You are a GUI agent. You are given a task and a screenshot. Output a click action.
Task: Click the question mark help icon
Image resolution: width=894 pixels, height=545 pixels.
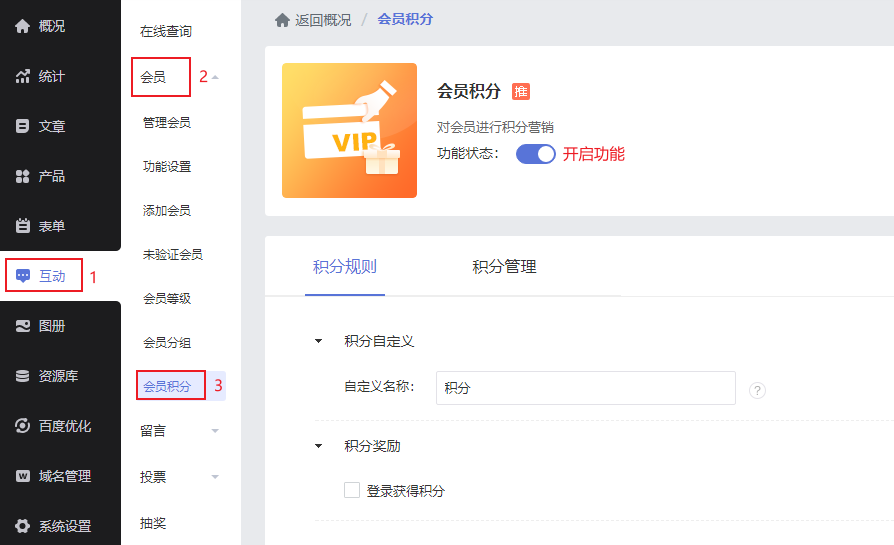click(757, 391)
